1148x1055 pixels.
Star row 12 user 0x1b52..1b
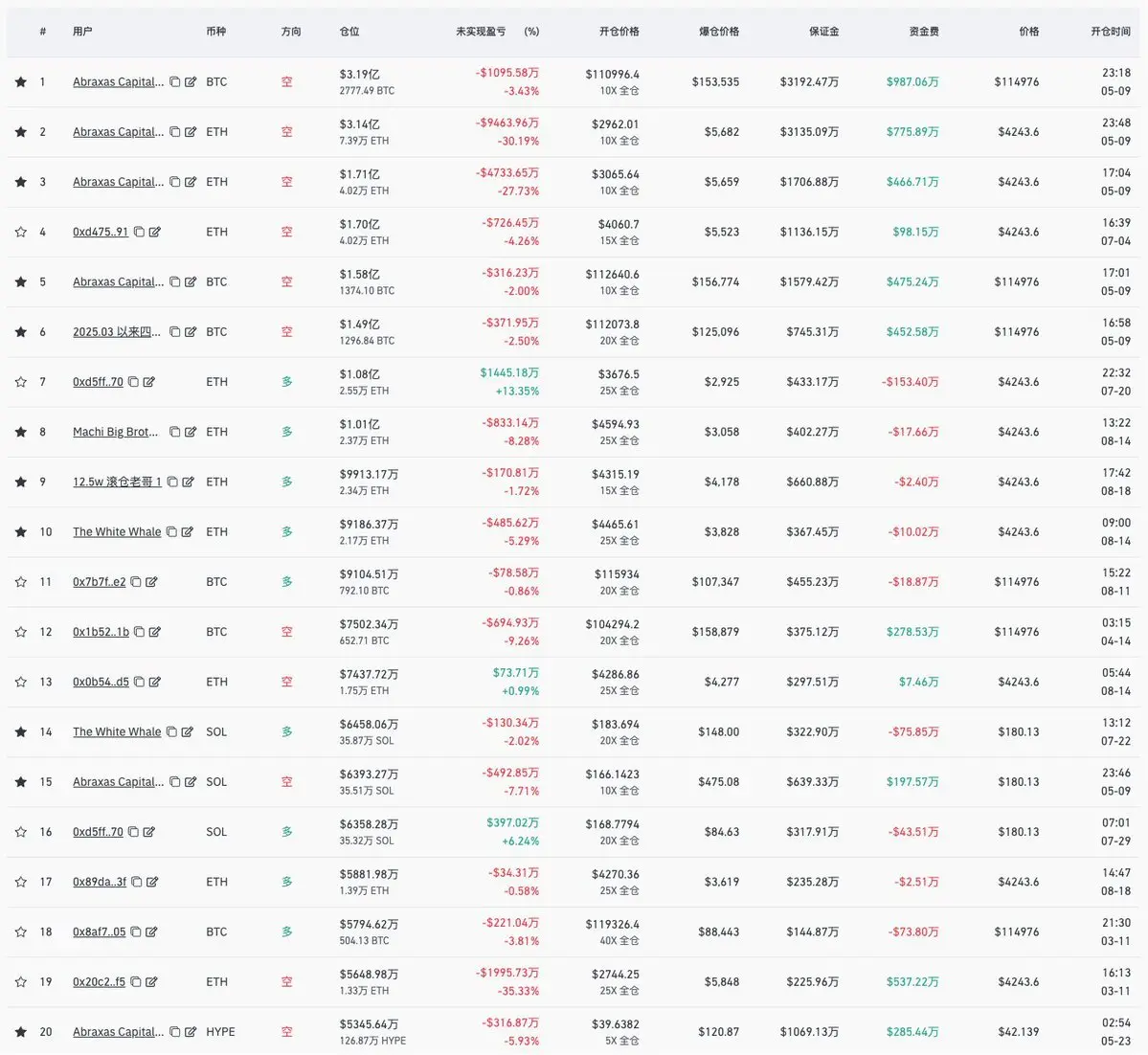(x=20, y=632)
